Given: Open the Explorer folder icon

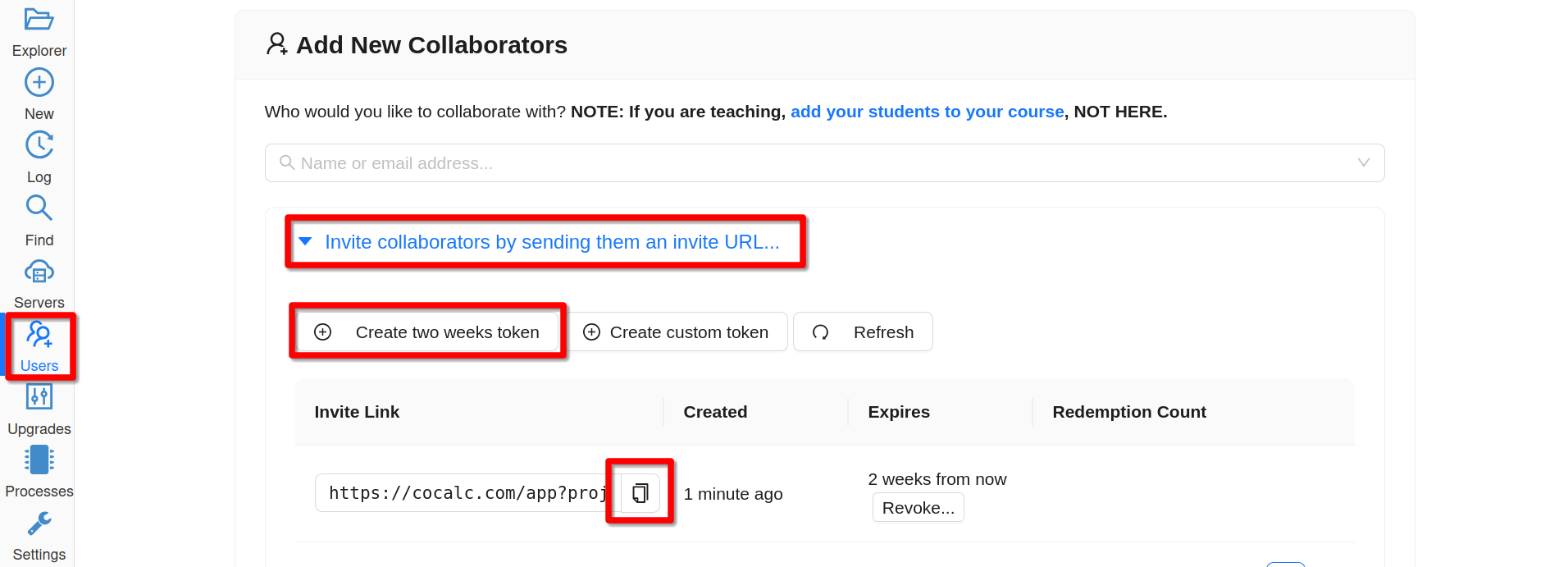Looking at the screenshot, I should point(39,20).
